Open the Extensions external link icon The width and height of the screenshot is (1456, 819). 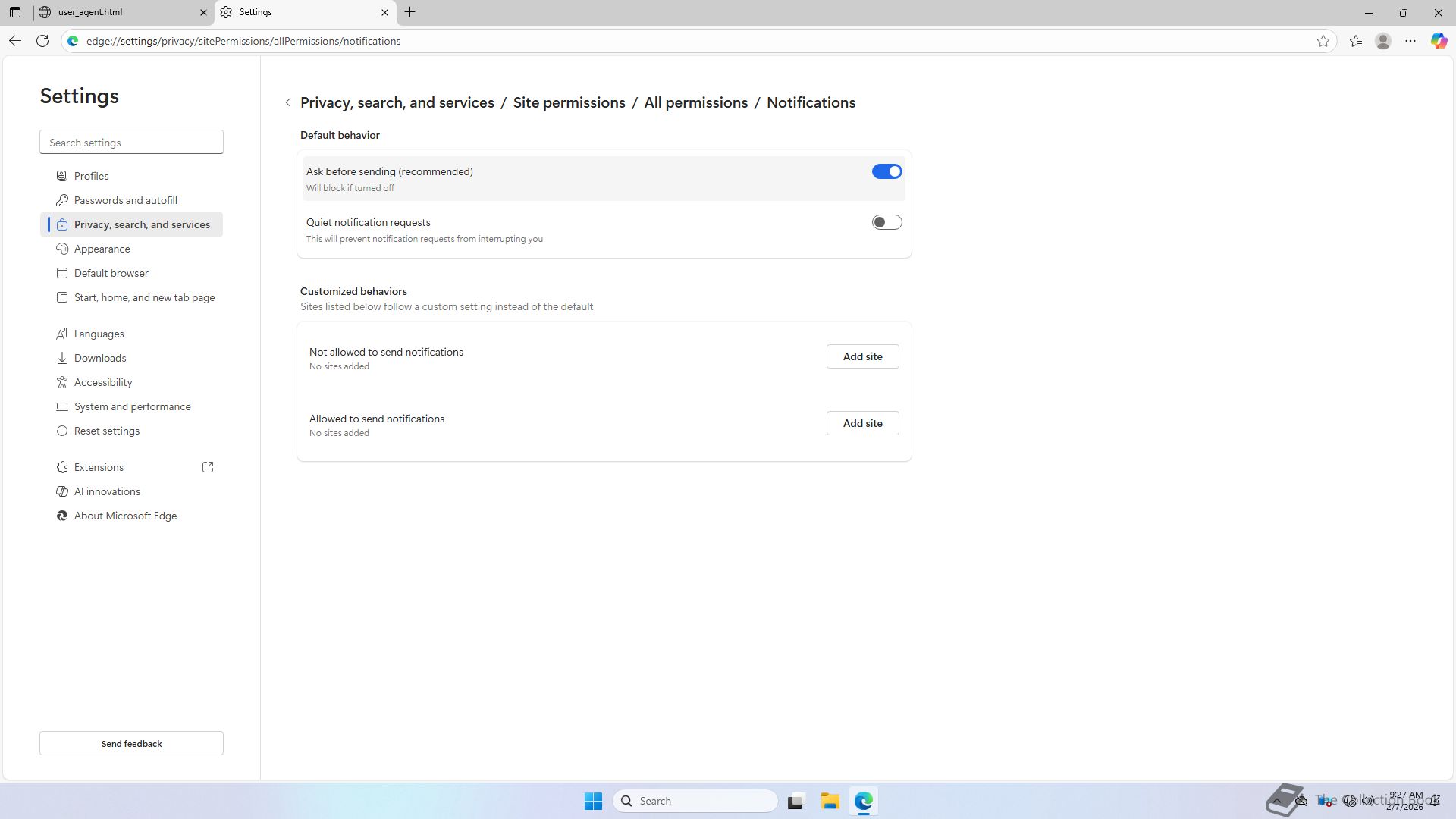coord(208,467)
